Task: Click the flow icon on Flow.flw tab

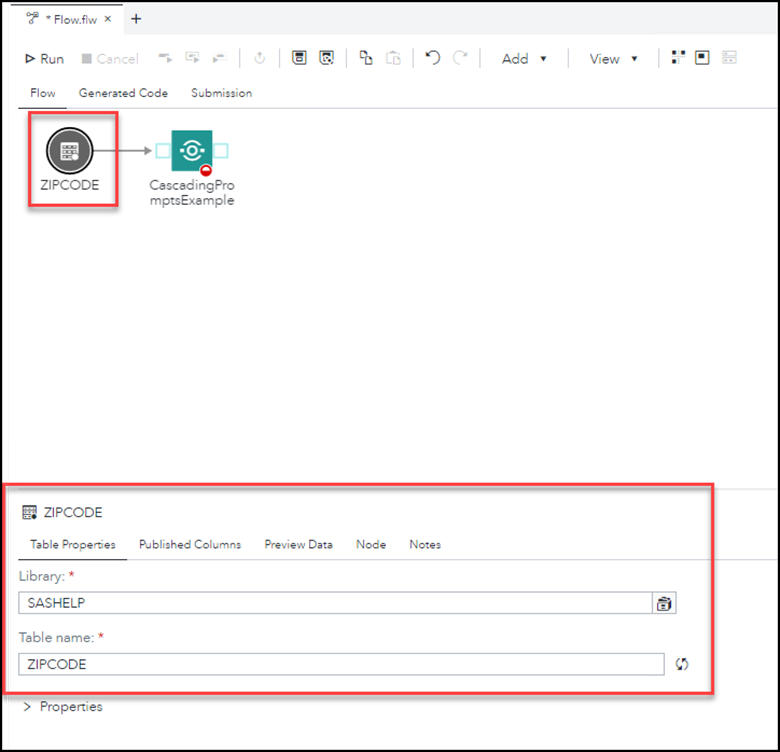Action: point(33,19)
